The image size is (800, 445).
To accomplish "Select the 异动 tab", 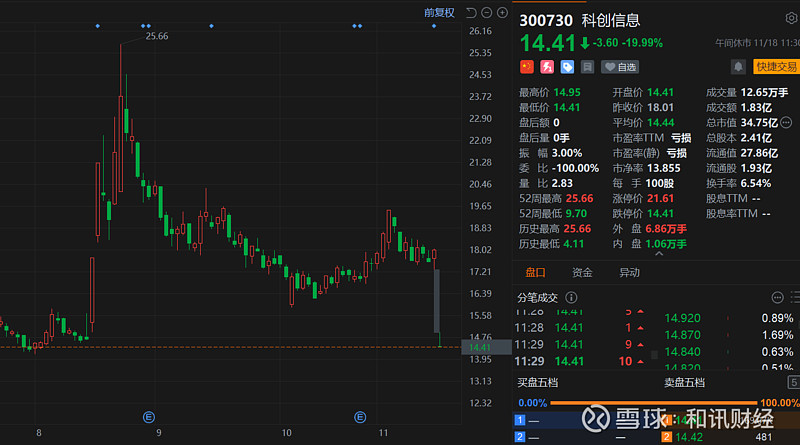I will point(629,273).
